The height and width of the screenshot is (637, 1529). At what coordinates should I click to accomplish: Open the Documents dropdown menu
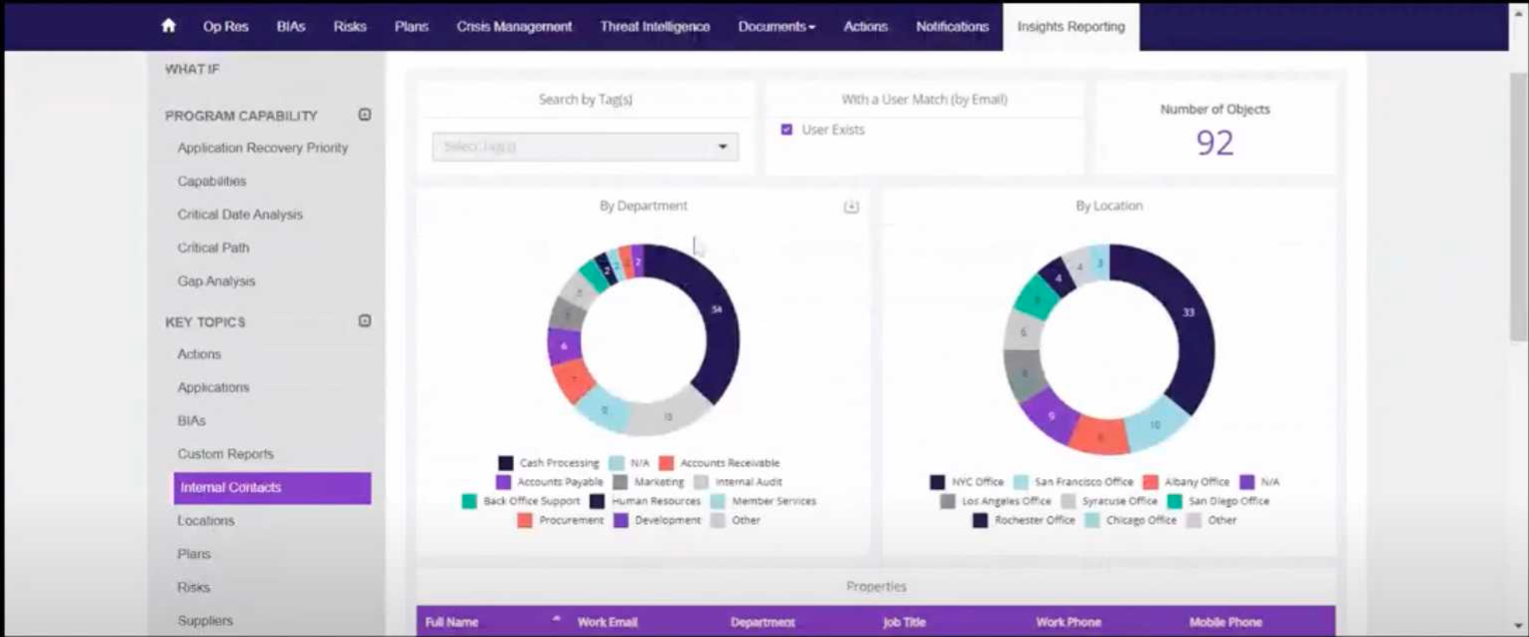click(x=776, y=27)
